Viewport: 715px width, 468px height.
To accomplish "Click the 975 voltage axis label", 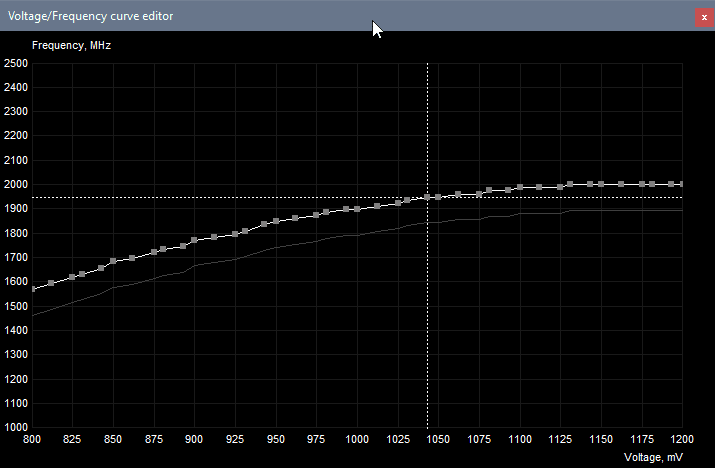I will [x=316, y=439].
